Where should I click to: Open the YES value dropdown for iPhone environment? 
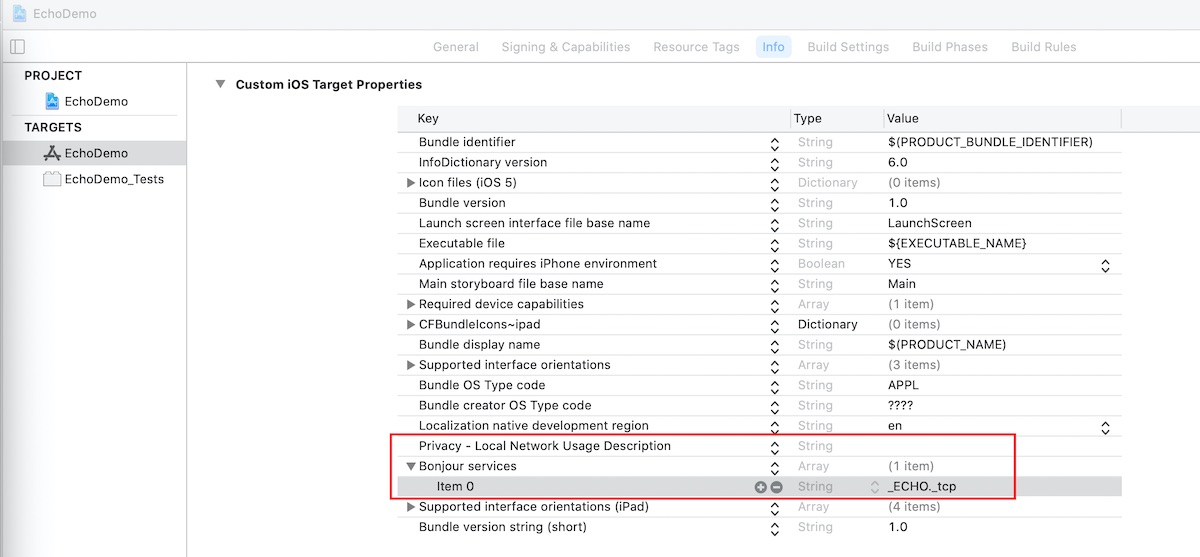coord(1105,265)
